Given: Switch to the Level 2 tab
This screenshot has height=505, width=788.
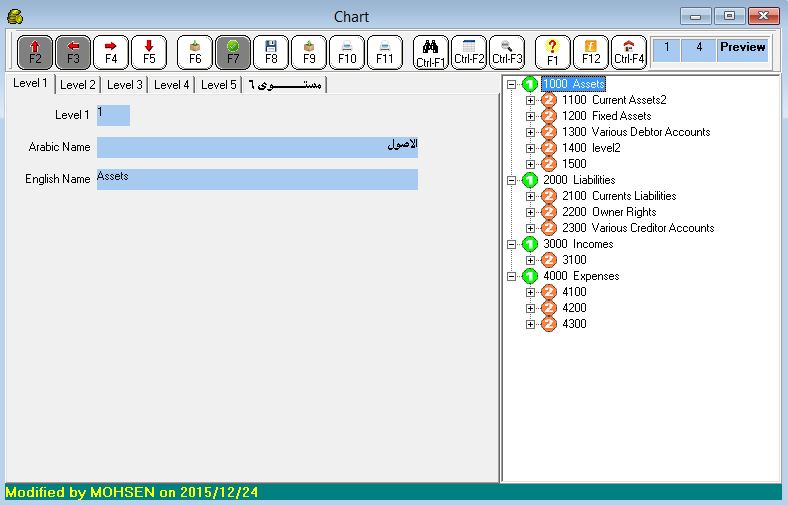Looking at the screenshot, I should [78, 85].
